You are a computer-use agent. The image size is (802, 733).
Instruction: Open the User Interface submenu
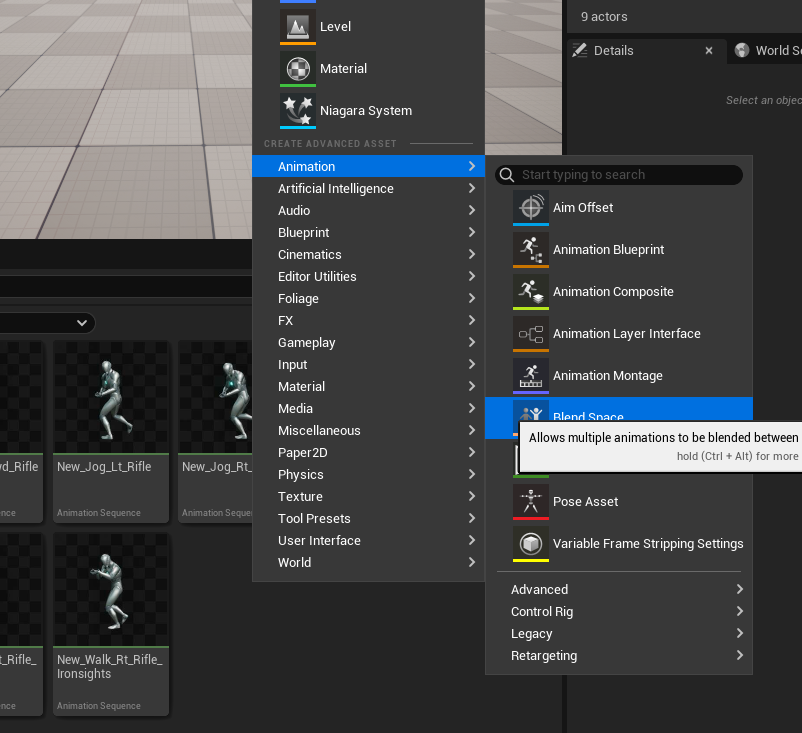click(x=368, y=540)
